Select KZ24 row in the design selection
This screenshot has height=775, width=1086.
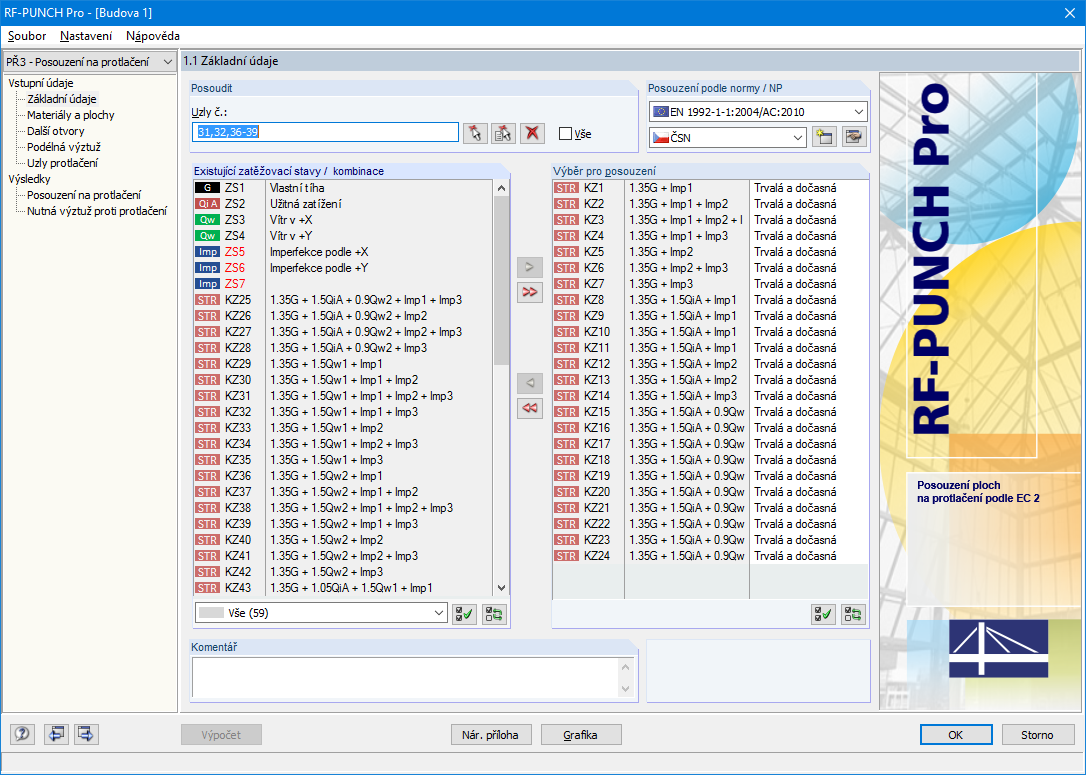pos(710,556)
